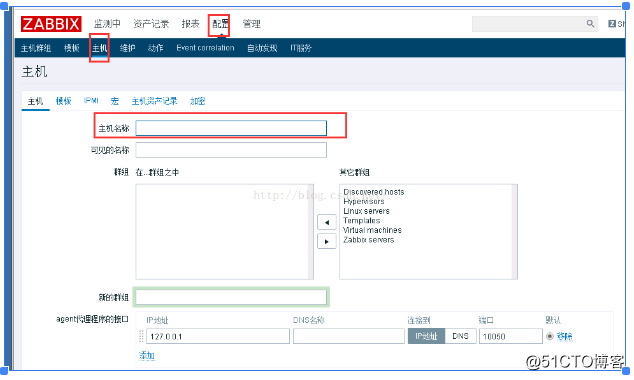Go to IT服务 submenu
The image size is (634, 380).
[x=301, y=48]
